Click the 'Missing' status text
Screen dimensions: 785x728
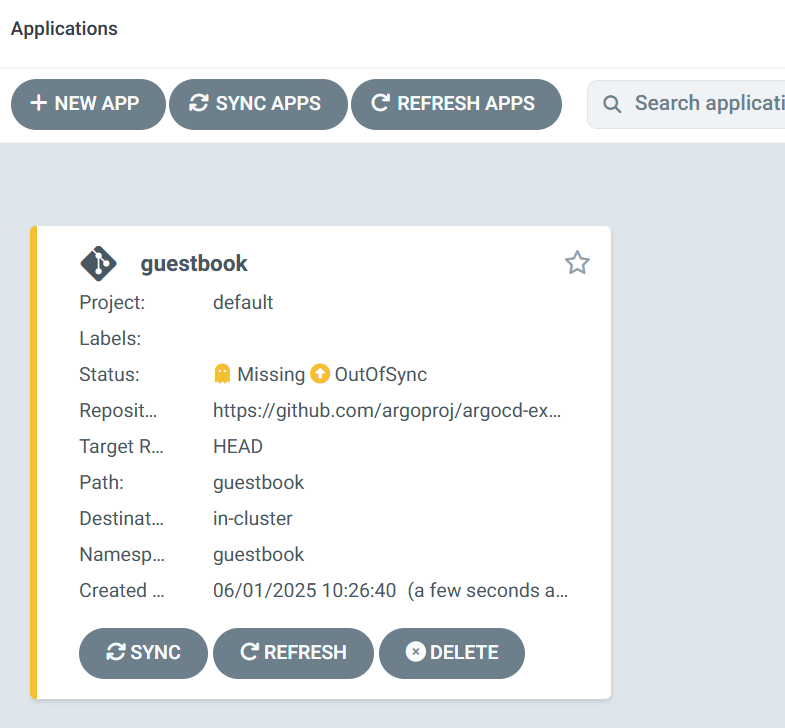pyautogui.click(x=271, y=375)
